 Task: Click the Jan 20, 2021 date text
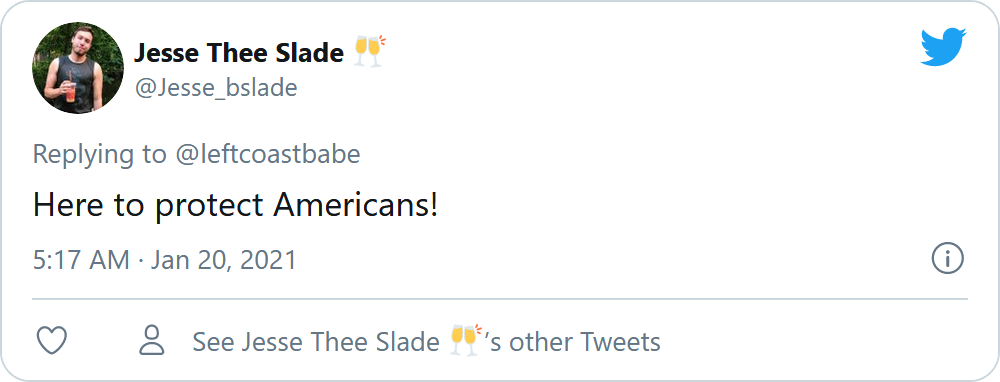click(x=224, y=260)
